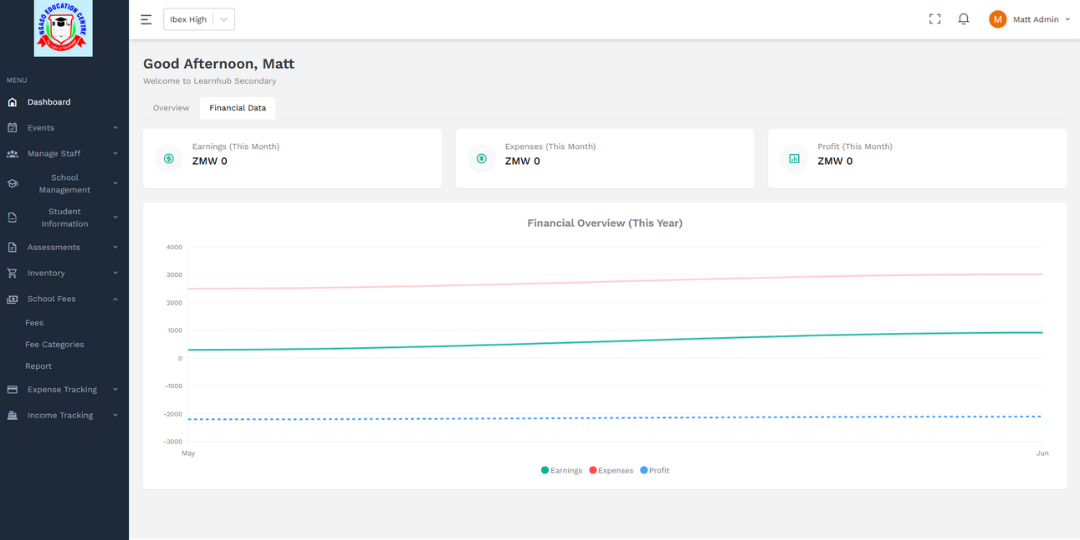
Task: Click the Dashboard home icon
Action: 12,102
